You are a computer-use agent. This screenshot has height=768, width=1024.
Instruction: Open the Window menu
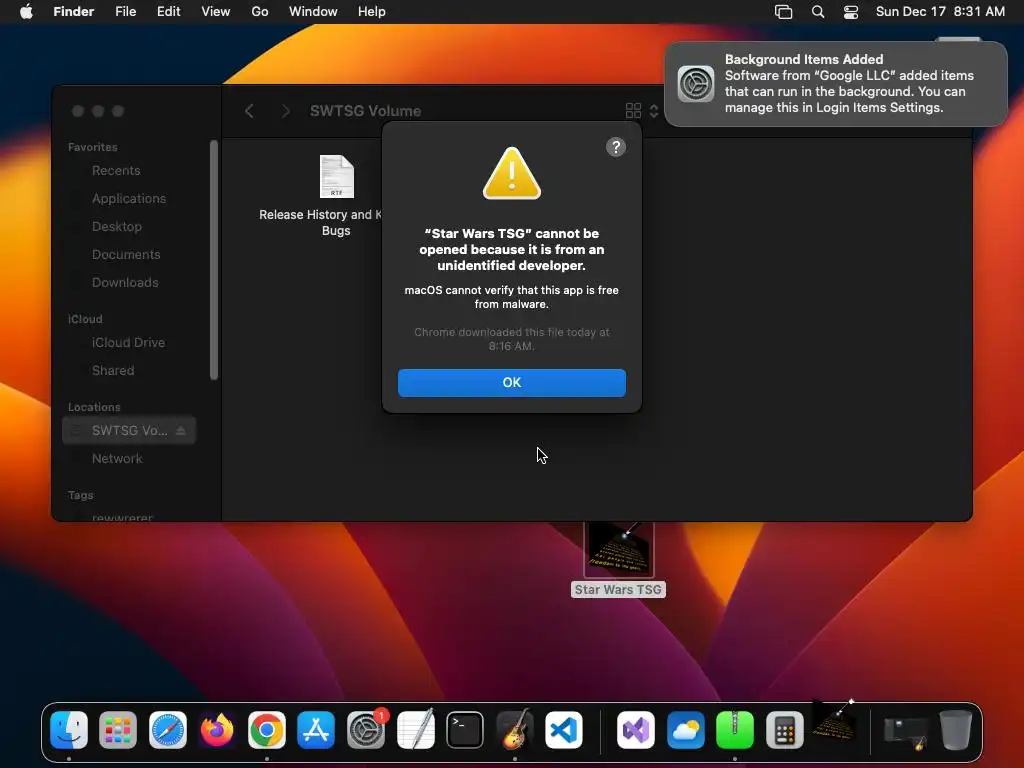[313, 12]
